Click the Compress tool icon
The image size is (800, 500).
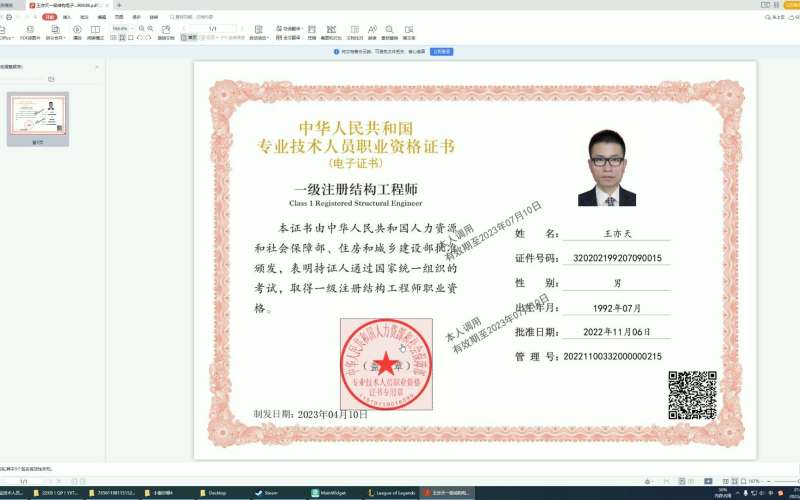(x=312, y=32)
